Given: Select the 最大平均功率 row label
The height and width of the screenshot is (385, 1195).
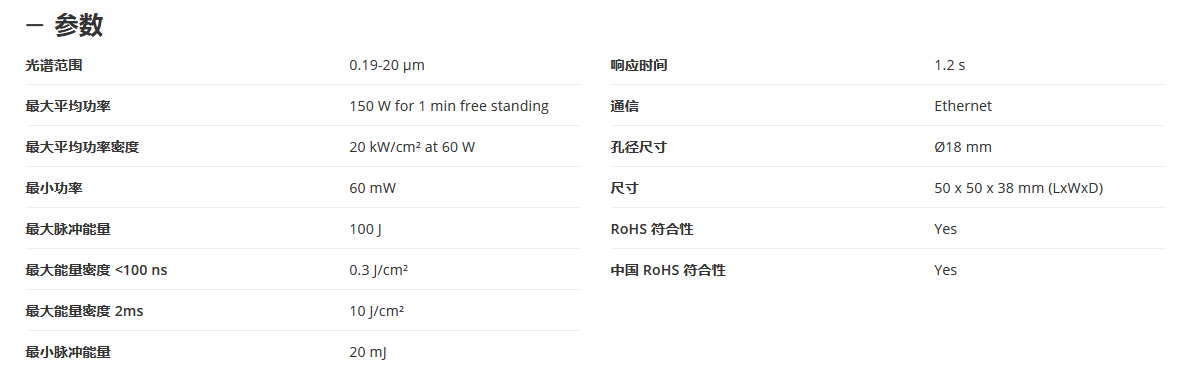Looking at the screenshot, I should [x=68, y=107].
